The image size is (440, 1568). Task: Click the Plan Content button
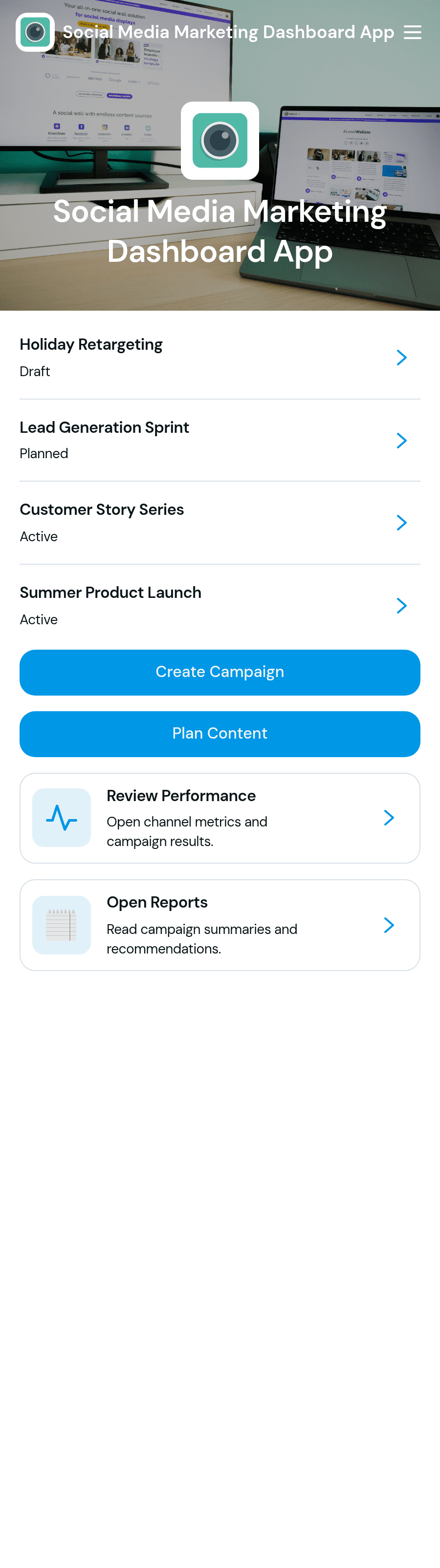(x=220, y=734)
